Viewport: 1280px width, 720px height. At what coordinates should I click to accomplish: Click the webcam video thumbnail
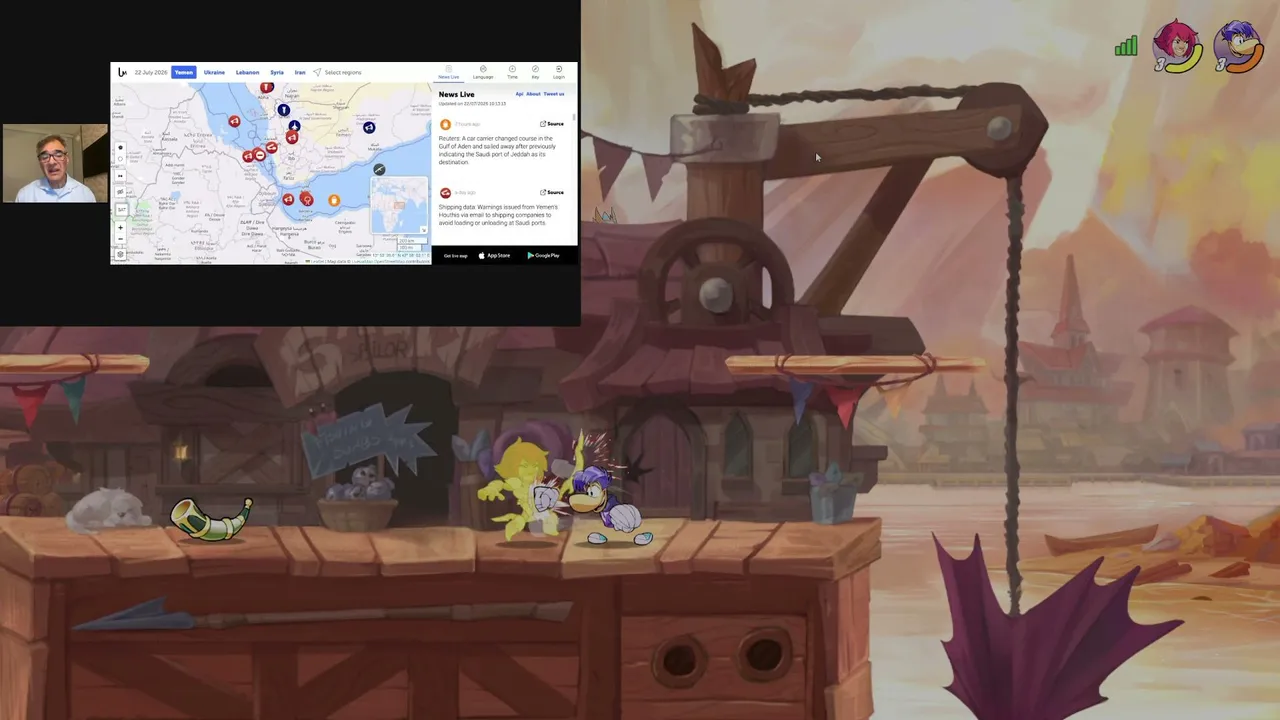55,163
